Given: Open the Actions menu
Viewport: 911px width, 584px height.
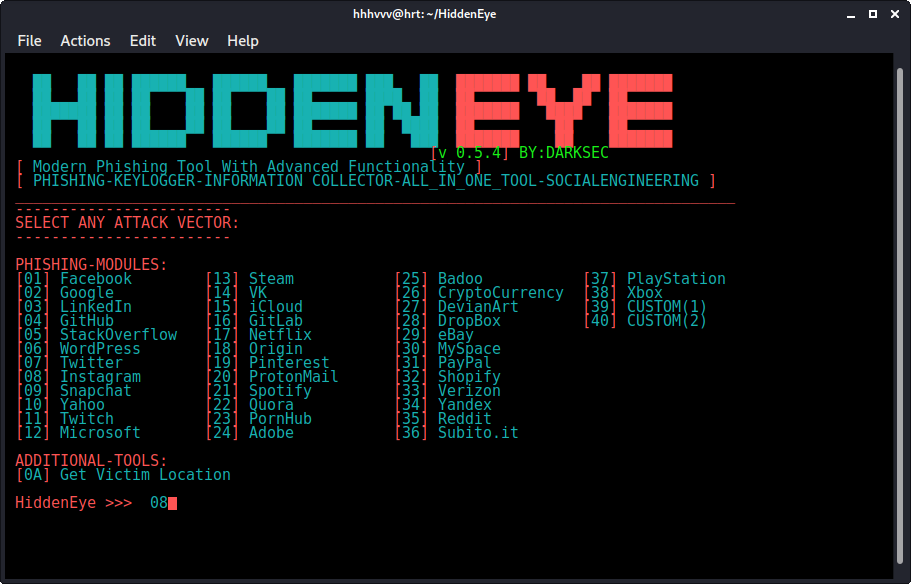Looking at the screenshot, I should tap(85, 41).
